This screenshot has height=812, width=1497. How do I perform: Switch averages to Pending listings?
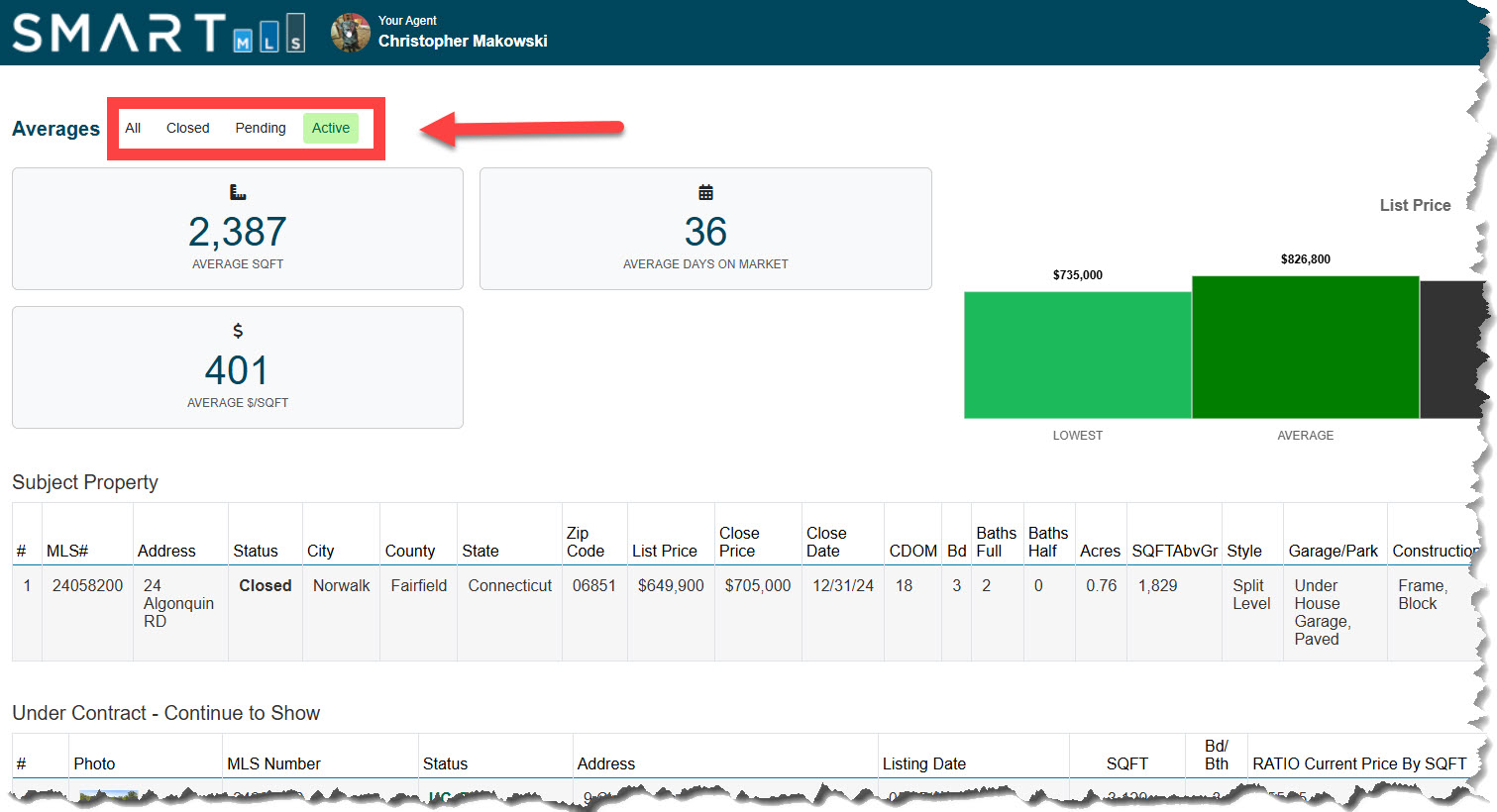(x=261, y=128)
